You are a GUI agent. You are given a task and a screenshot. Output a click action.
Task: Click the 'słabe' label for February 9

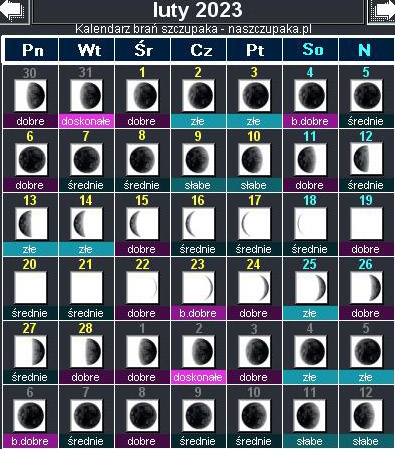coord(198,185)
